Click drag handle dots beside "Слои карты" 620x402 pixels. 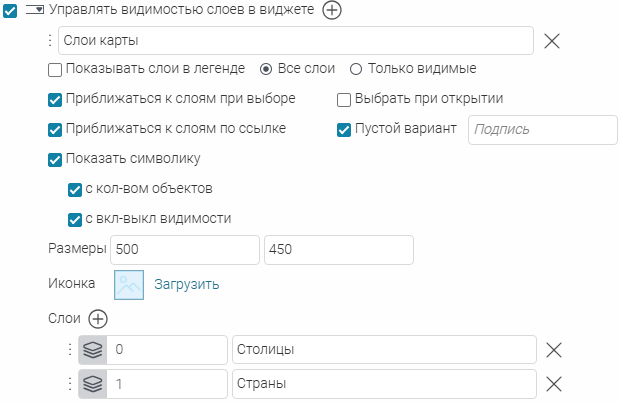50,40
